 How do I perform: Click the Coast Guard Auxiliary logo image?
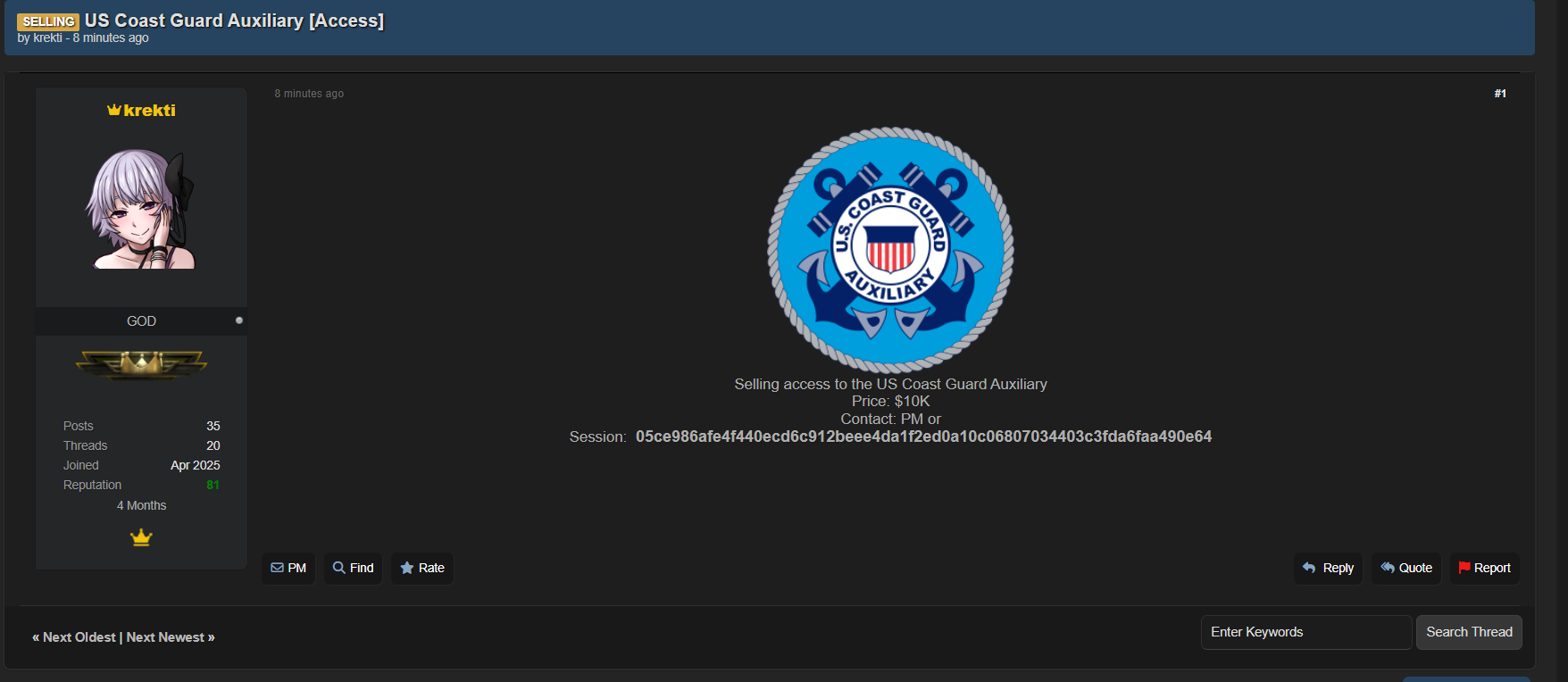click(890, 249)
